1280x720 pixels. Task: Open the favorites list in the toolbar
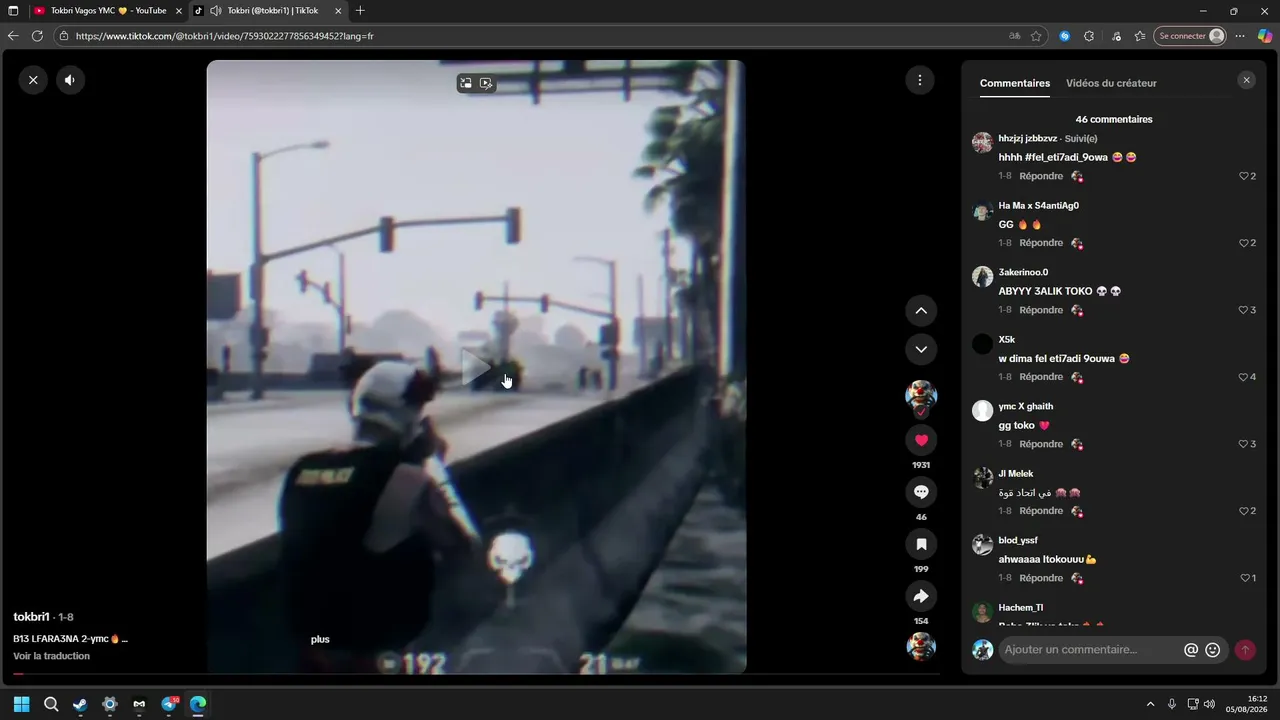tap(1140, 36)
